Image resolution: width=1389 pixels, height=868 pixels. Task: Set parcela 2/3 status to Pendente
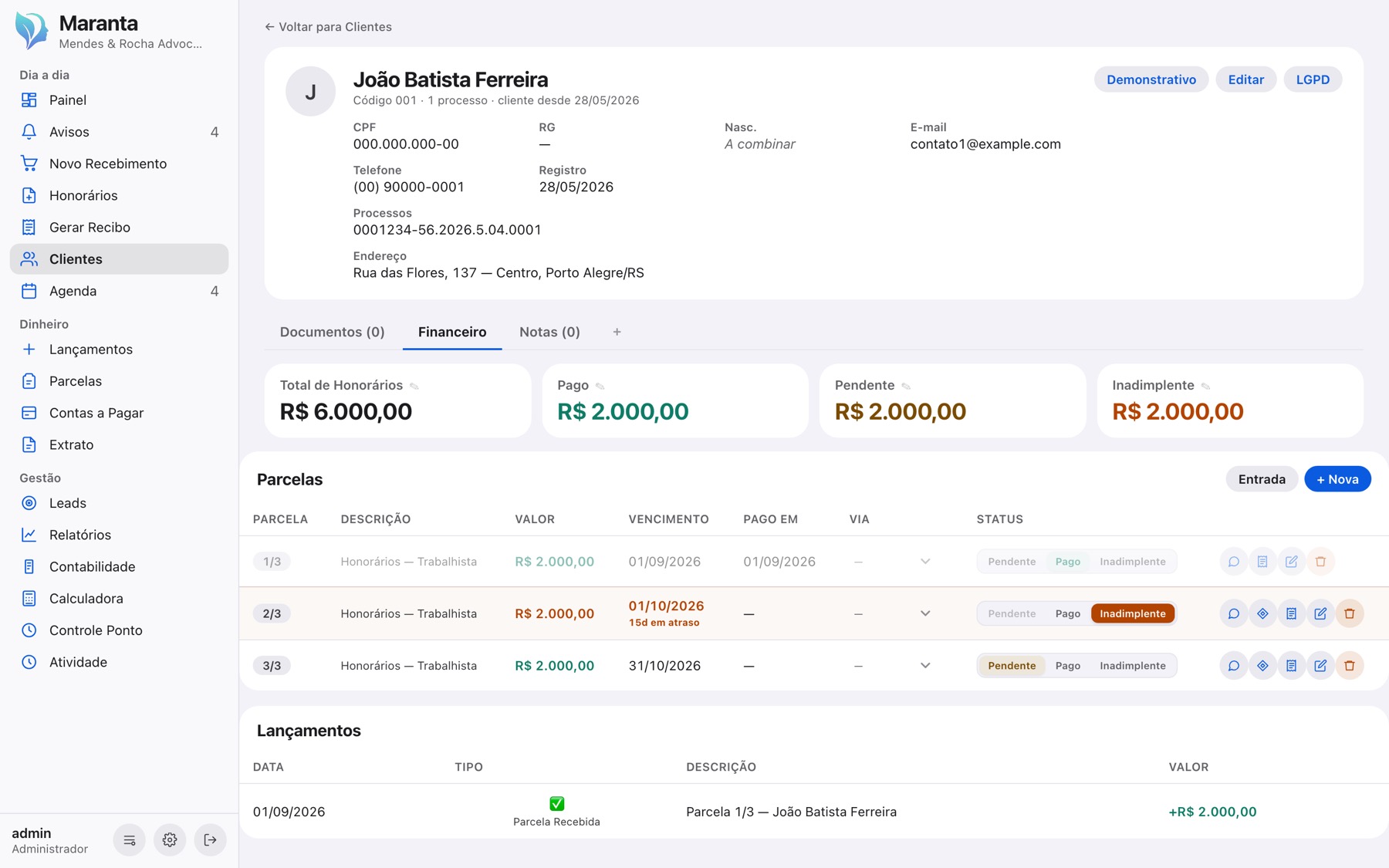click(x=1012, y=613)
